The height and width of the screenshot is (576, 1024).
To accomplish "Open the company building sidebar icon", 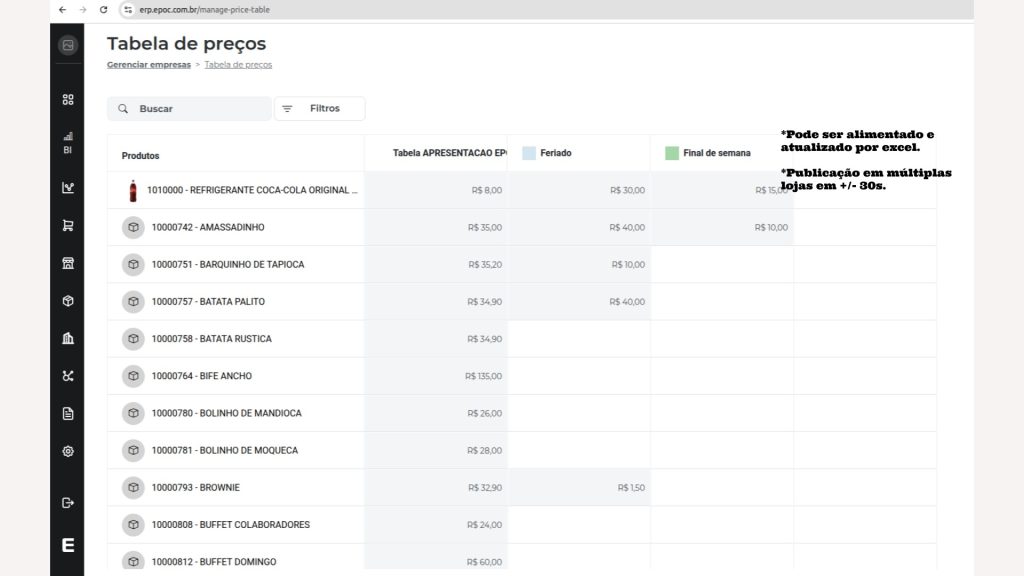I will click(68, 338).
